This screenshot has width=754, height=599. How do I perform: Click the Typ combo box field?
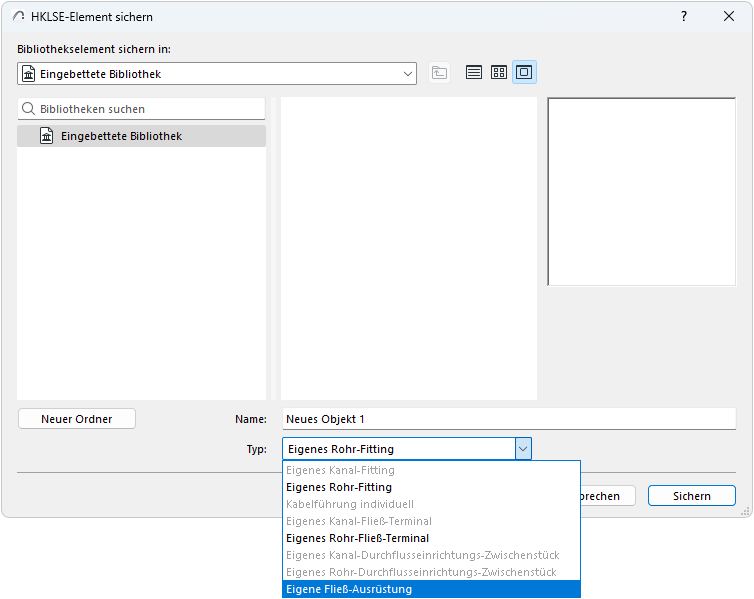[407, 449]
